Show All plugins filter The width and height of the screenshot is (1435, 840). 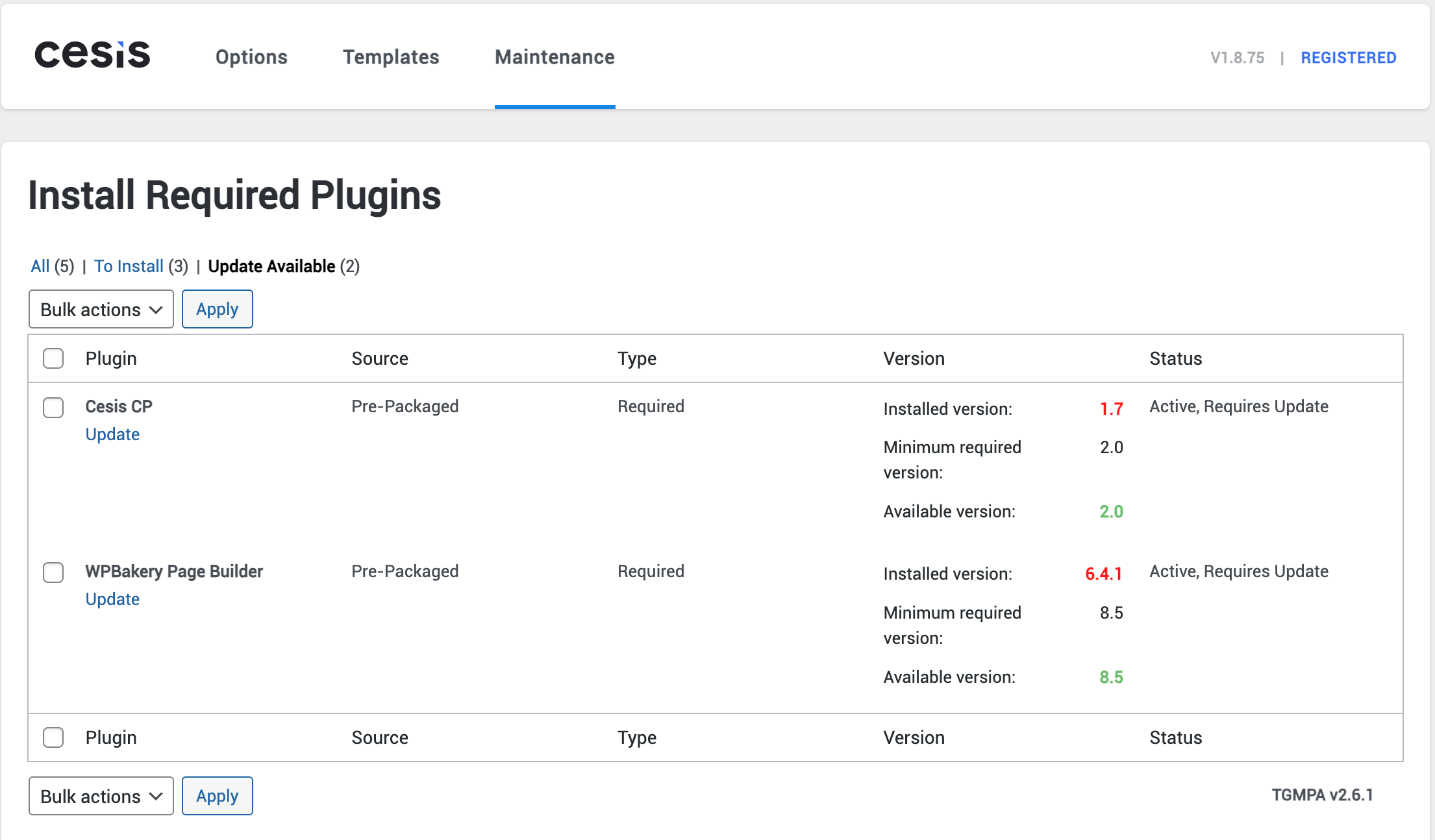pos(40,266)
